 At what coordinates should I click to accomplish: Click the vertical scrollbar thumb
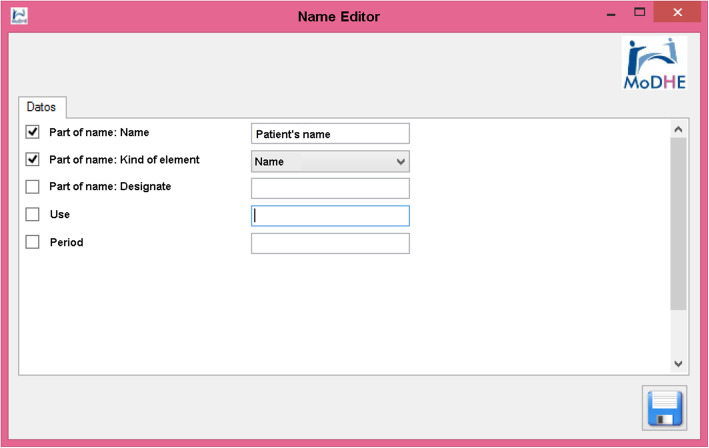coord(678,225)
